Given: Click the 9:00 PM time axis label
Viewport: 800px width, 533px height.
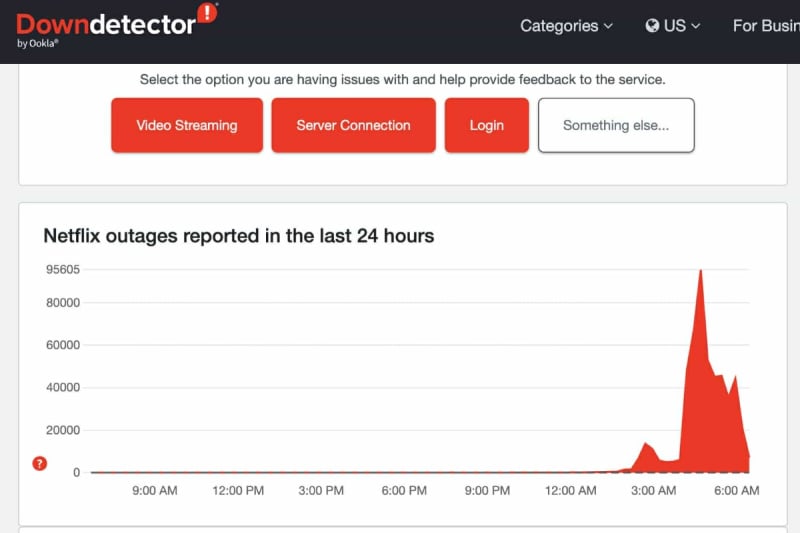Looking at the screenshot, I should tap(488, 491).
